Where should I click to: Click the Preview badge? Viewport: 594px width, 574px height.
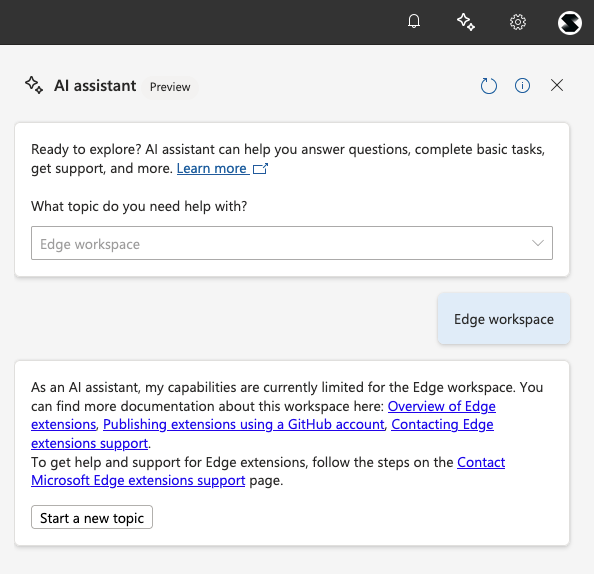[x=170, y=87]
